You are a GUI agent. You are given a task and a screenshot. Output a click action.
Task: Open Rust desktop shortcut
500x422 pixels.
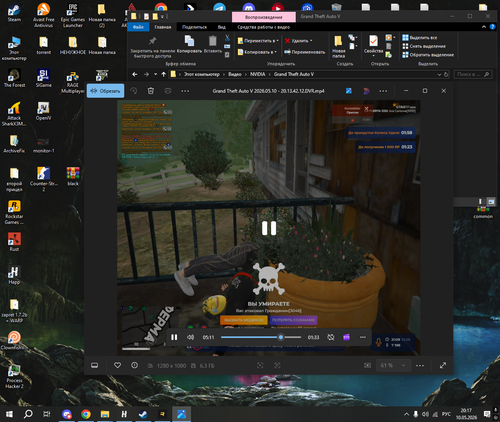point(14,242)
